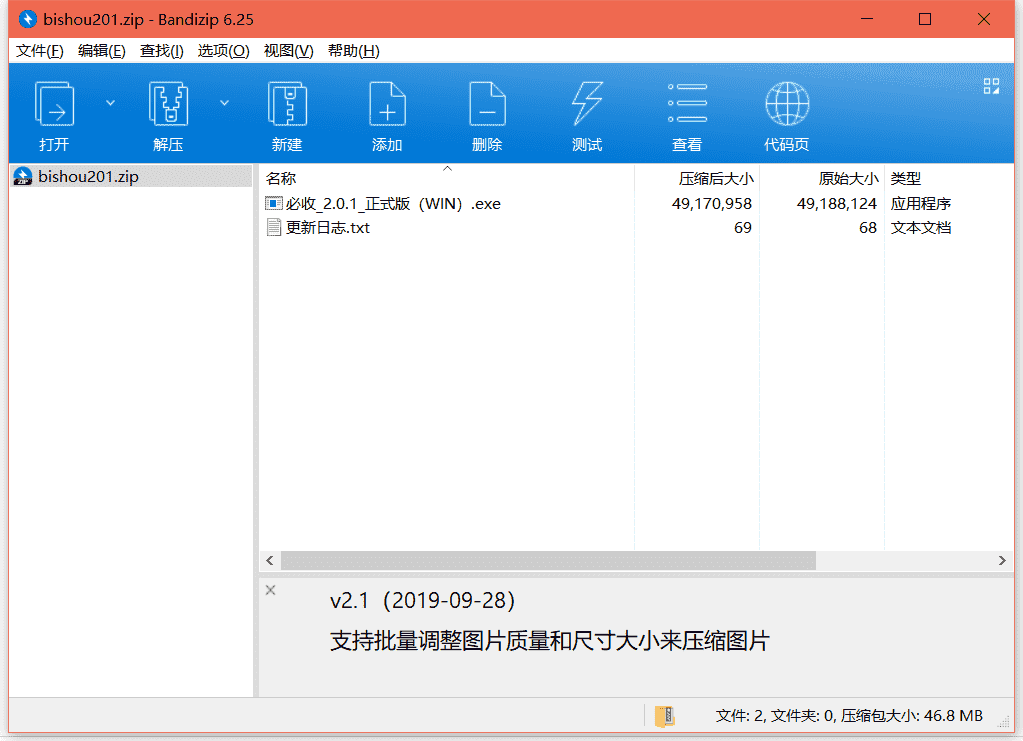The width and height of the screenshot is (1023, 741).
Task: Click the grid layout icon at toolbar corner
Action: click(991, 86)
